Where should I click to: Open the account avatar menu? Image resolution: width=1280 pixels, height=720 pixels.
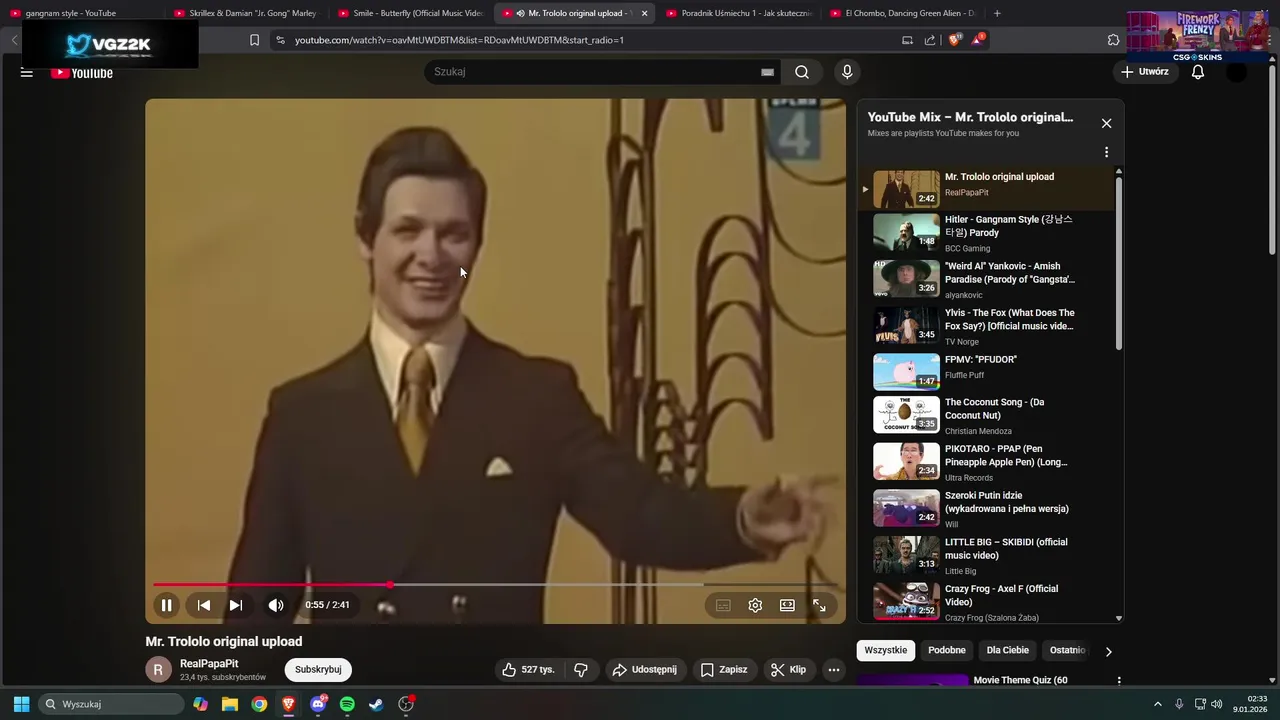1237,72
